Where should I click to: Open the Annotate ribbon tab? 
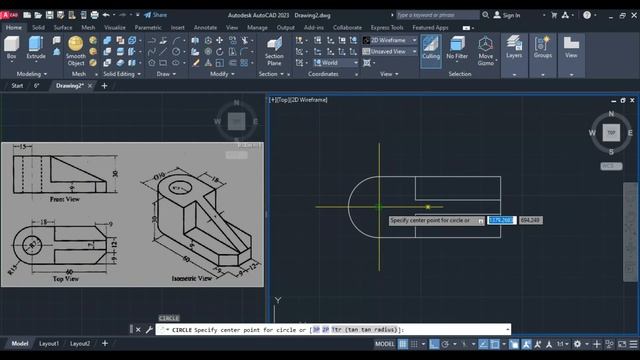pos(205,28)
